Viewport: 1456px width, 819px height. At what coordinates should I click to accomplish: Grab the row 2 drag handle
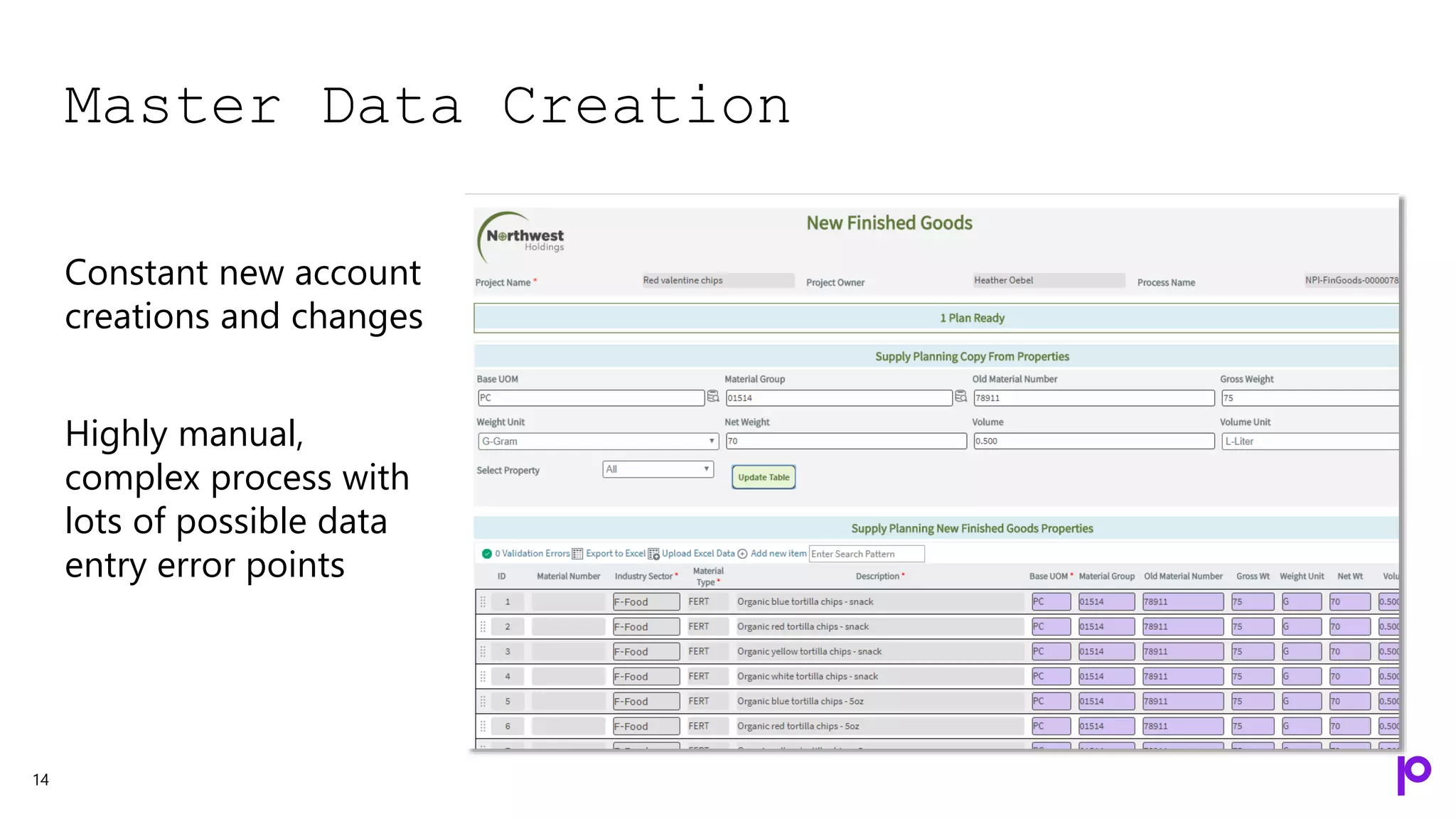tap(483, 627)
